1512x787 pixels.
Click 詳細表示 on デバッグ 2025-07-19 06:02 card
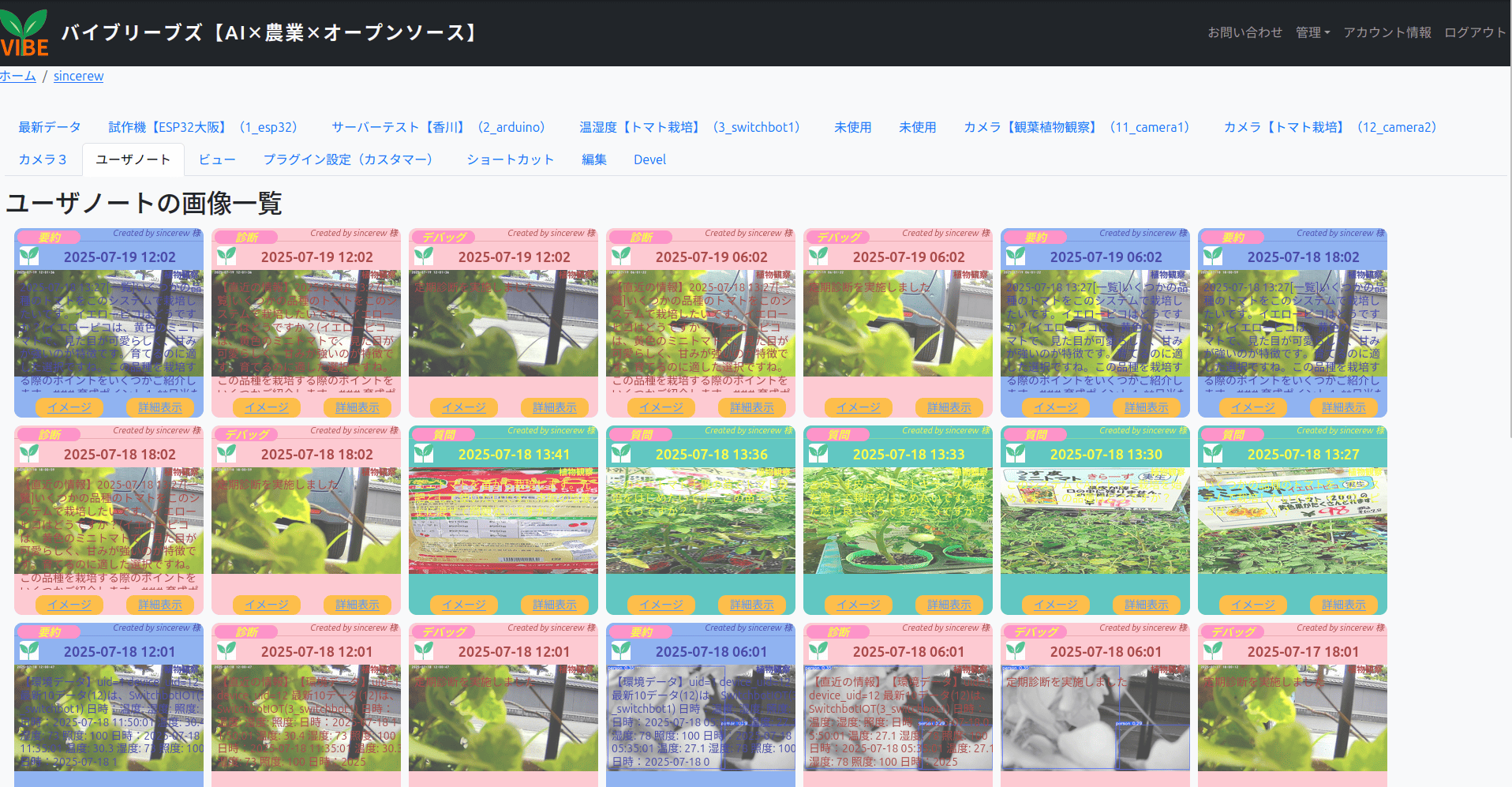coord(949,407)
